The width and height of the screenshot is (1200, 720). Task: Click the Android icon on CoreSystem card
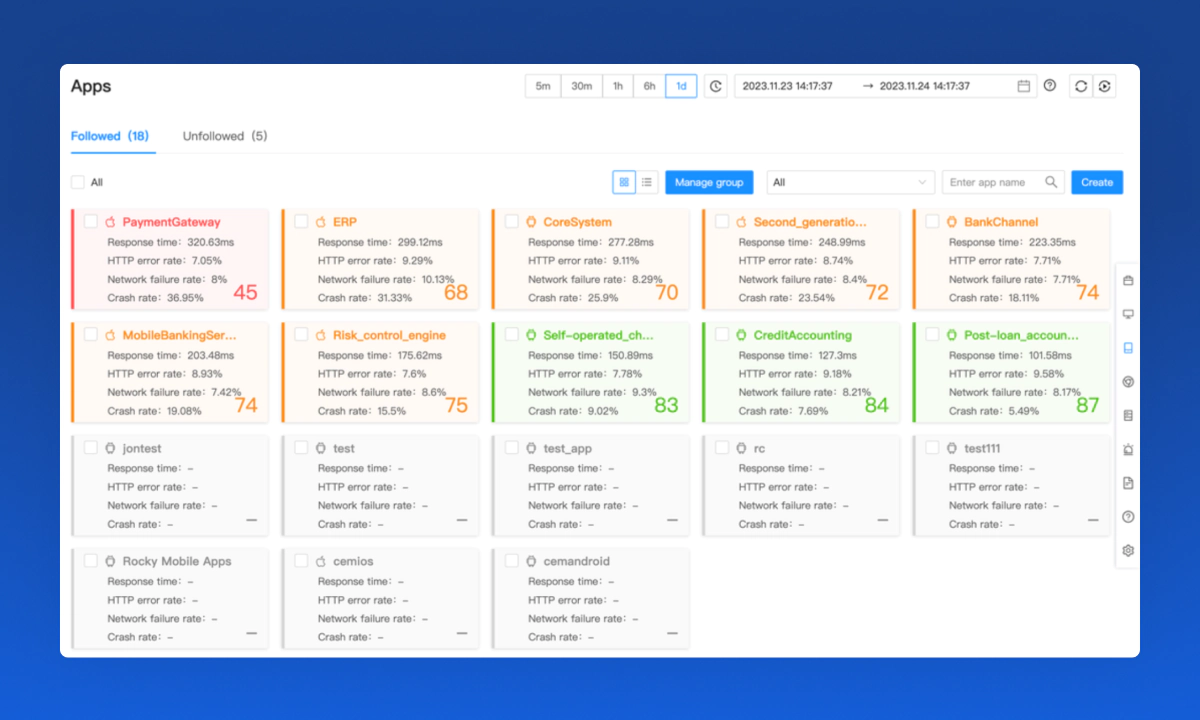(x=533, y=222)
